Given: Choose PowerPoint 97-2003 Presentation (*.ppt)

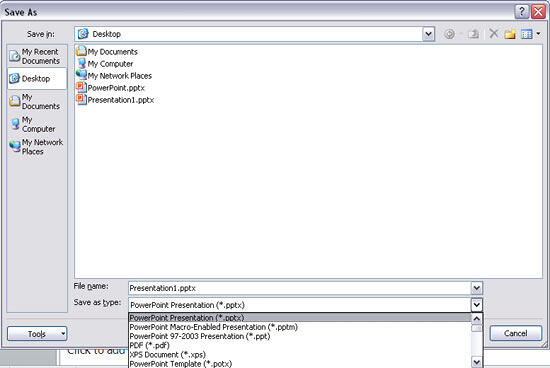Looking at the screenshot, I should [x=300, y=336].
